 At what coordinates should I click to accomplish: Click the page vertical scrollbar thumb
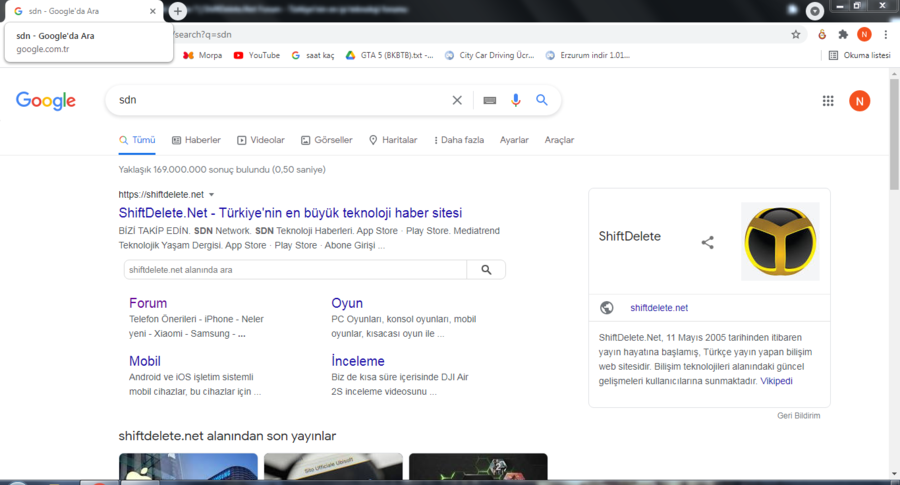click(x=894, y=135)
